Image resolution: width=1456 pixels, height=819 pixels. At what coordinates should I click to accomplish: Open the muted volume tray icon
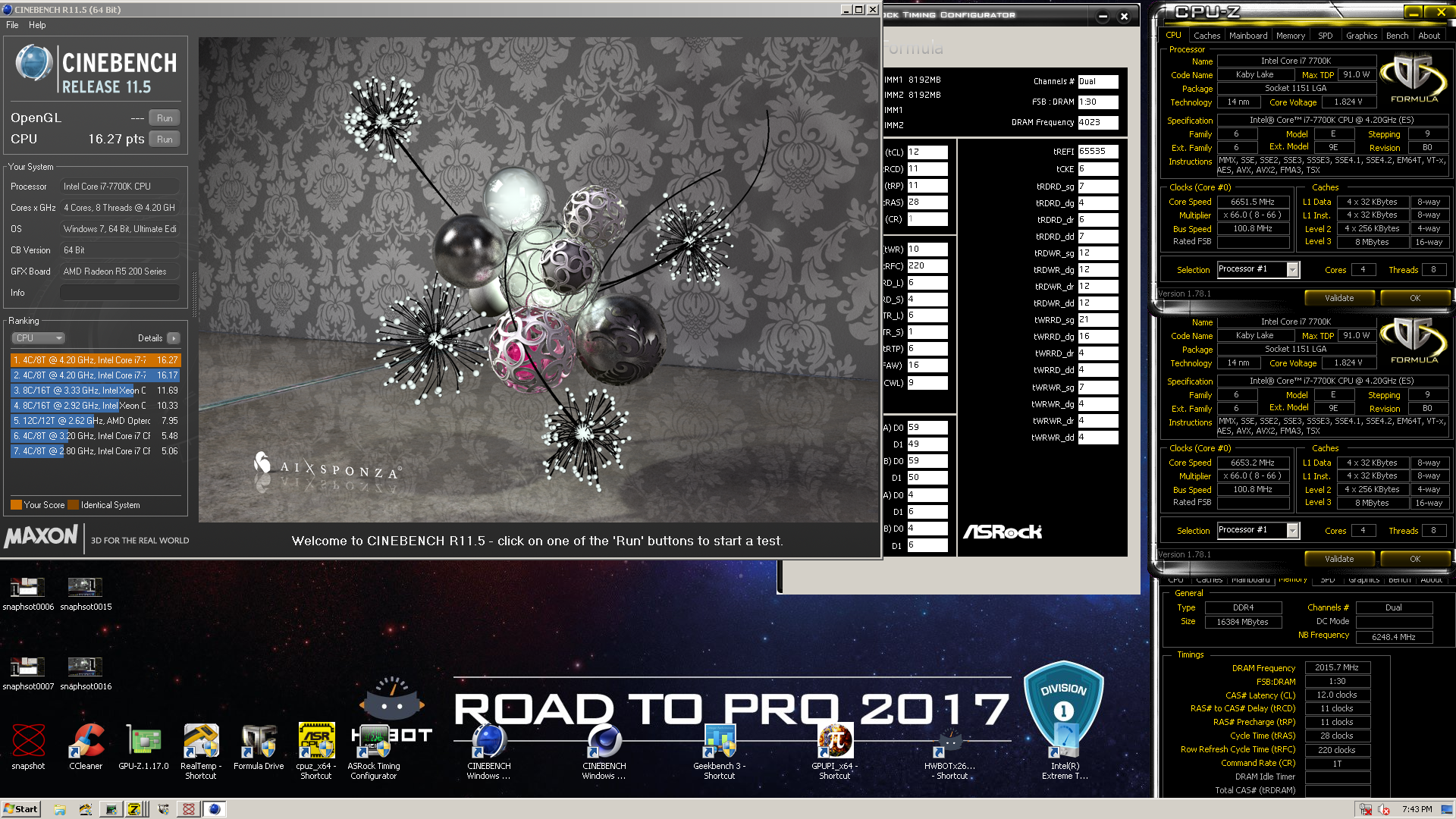tap(1384, 809)
